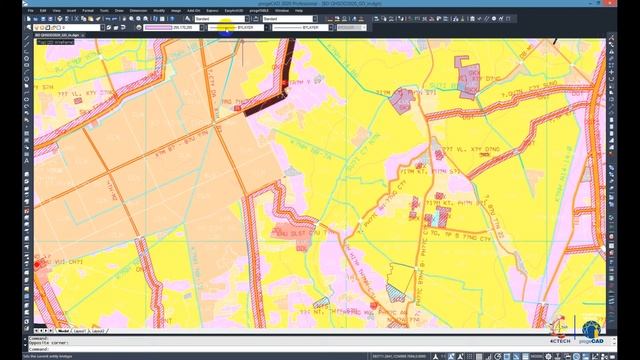640x360 pixels.
Task: Open the Edit menu
Action: point(43,11)
